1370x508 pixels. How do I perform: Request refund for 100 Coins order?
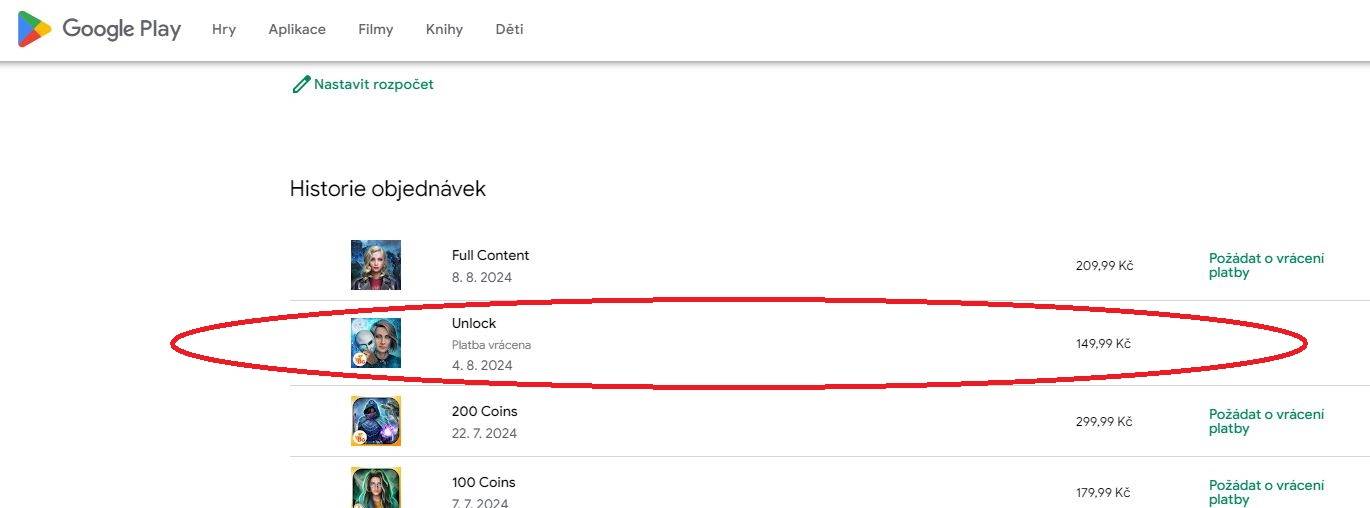[x=1266, y=492]
